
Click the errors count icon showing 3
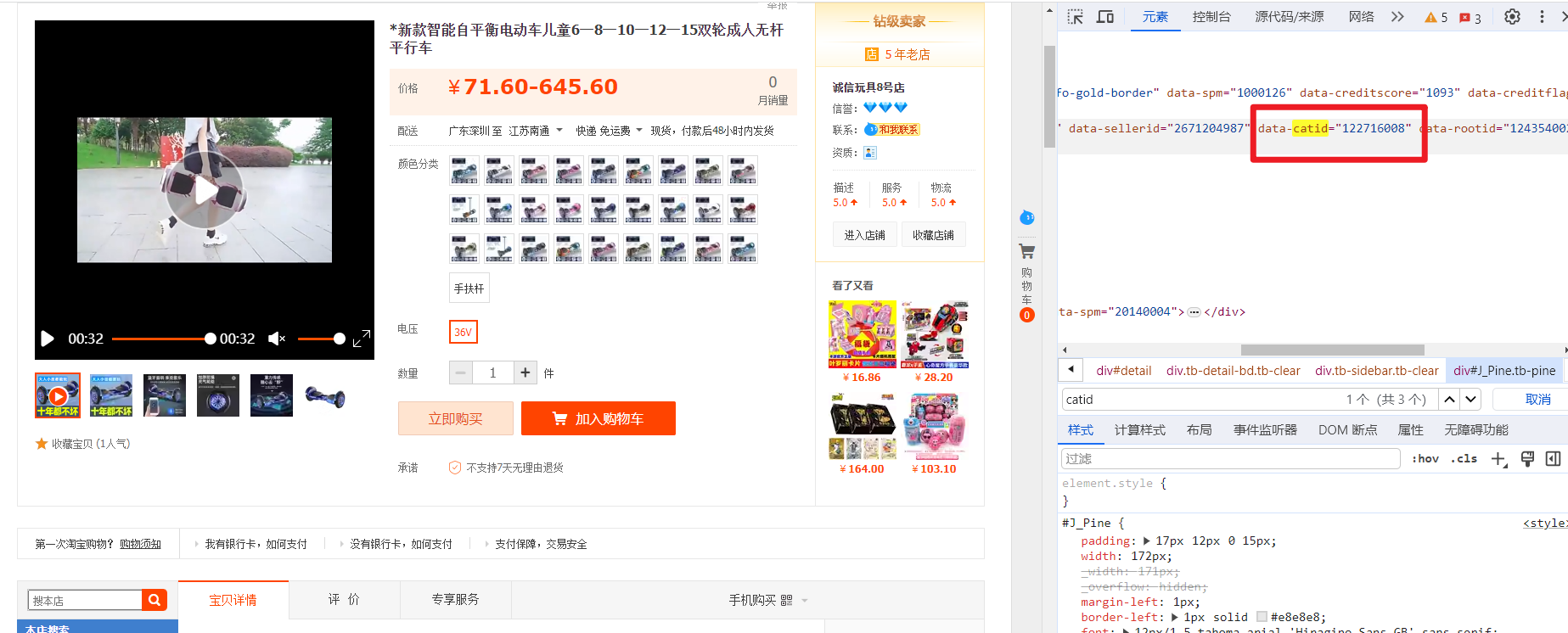pos(1470,18)
